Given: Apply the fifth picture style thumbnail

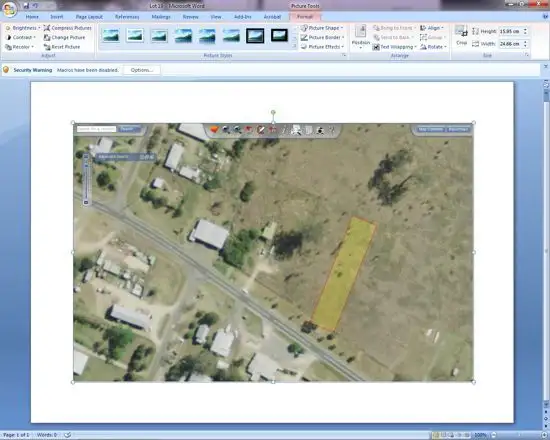Looking at the screenshot, I should point(207,35).
